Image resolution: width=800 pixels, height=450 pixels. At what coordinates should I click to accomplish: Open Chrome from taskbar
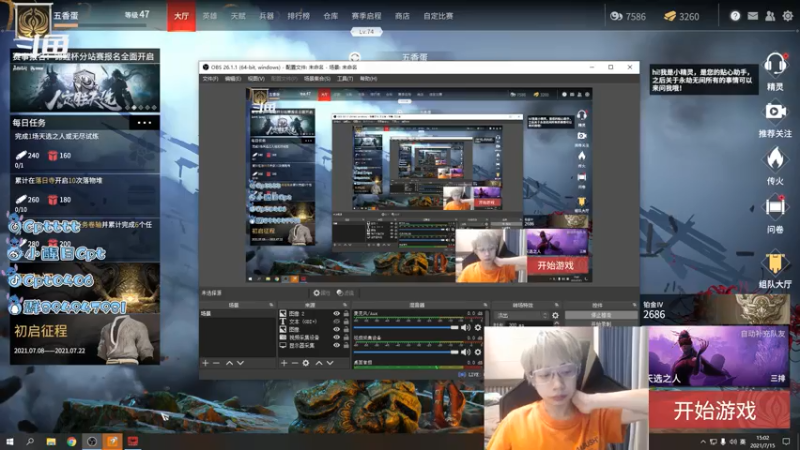[71, 441]
